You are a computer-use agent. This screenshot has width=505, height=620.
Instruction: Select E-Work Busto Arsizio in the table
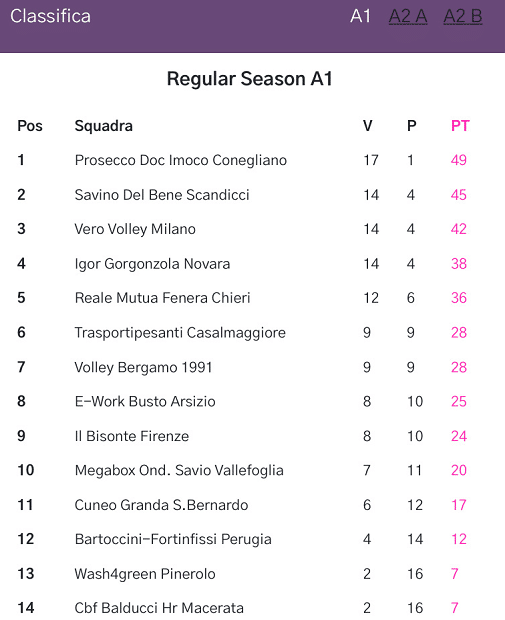click(145, 402)
